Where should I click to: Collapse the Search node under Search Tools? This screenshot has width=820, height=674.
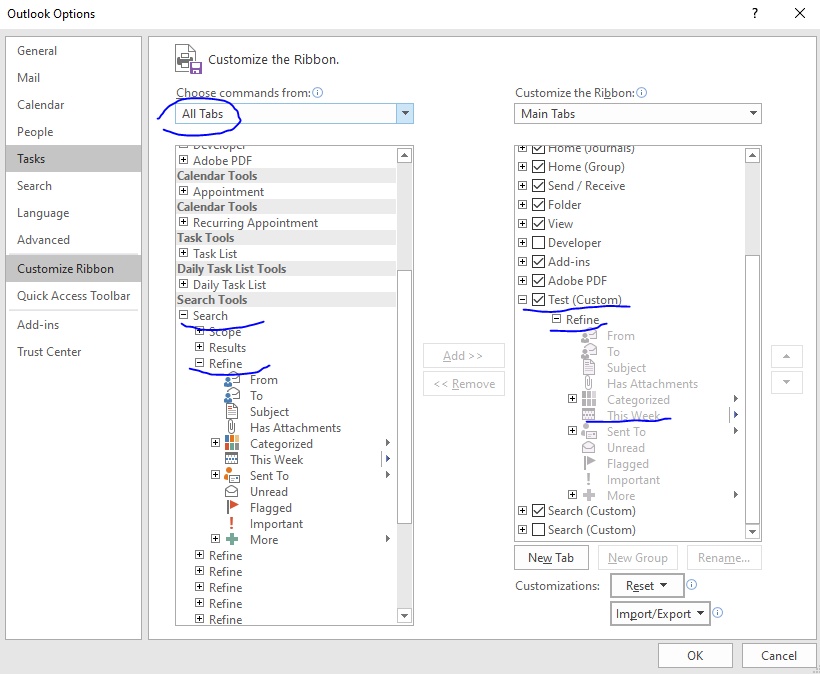183,315
